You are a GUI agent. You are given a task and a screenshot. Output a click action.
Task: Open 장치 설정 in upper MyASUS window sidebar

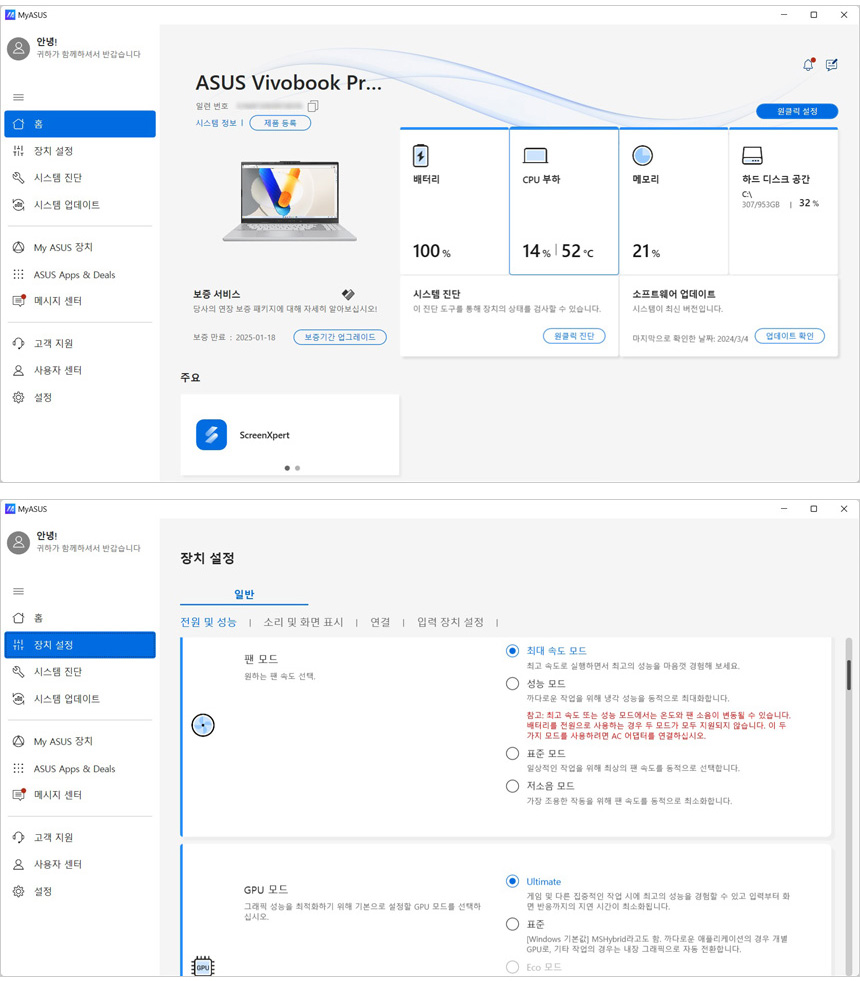80,151
